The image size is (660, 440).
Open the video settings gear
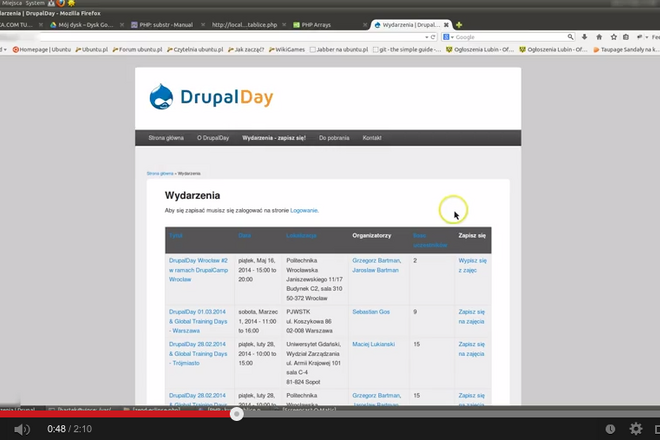636,428
